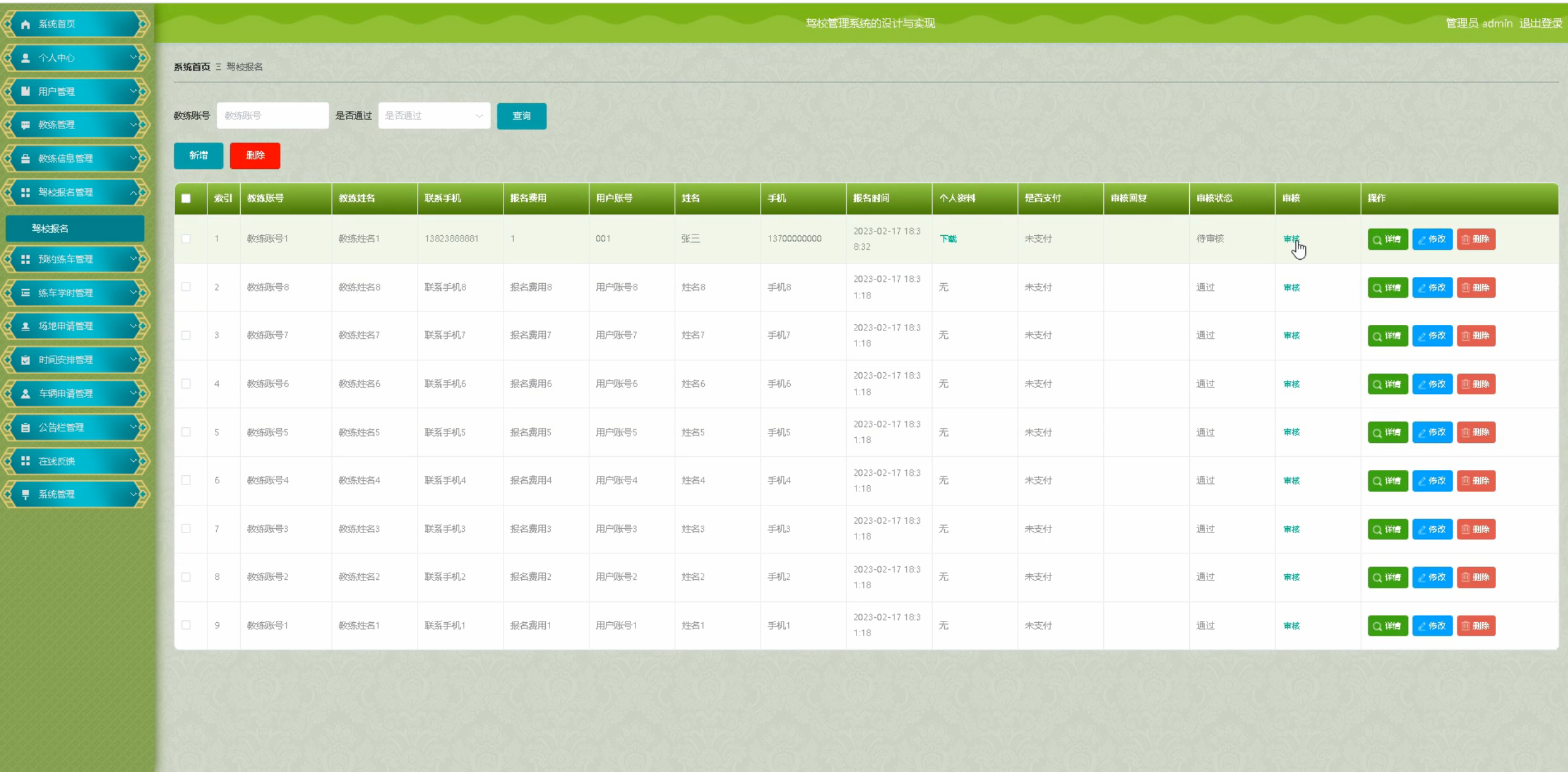This screenshot has width=1568, height=772.
Task: Expand the 个人中心 sidebar menu arrow
Action: (133, 57)
